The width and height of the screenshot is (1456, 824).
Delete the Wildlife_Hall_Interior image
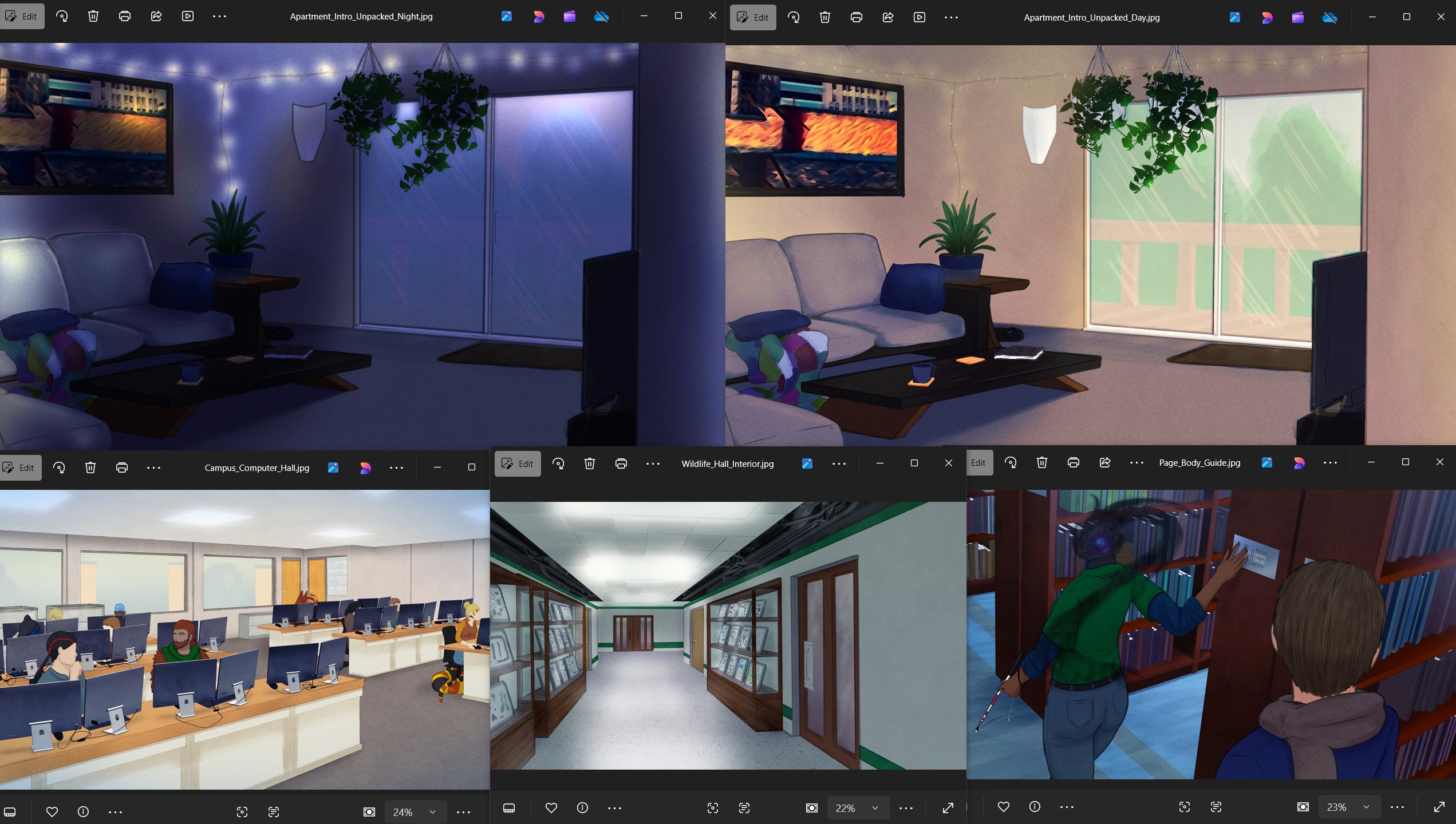(590, 463)
